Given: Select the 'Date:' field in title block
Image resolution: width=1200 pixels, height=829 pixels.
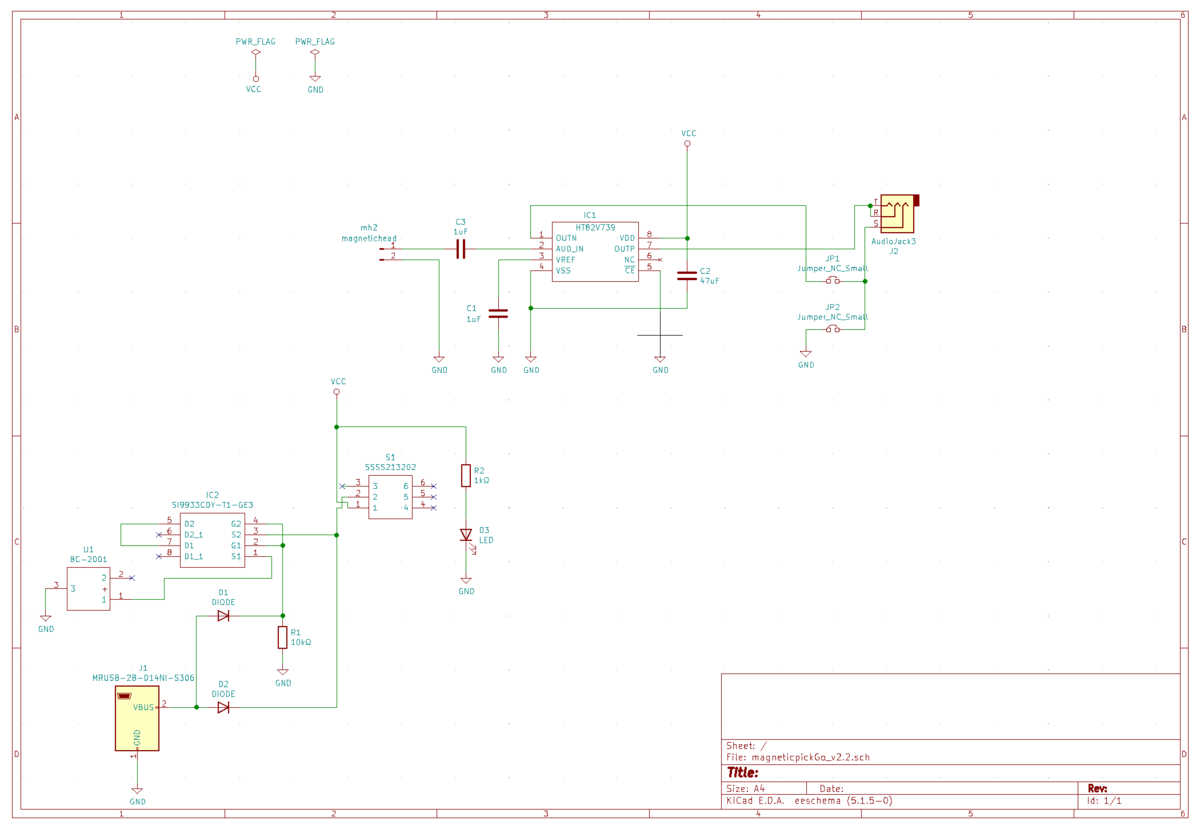Looking at the screenshot, I should pyautogui.click(x=831, y=788).
